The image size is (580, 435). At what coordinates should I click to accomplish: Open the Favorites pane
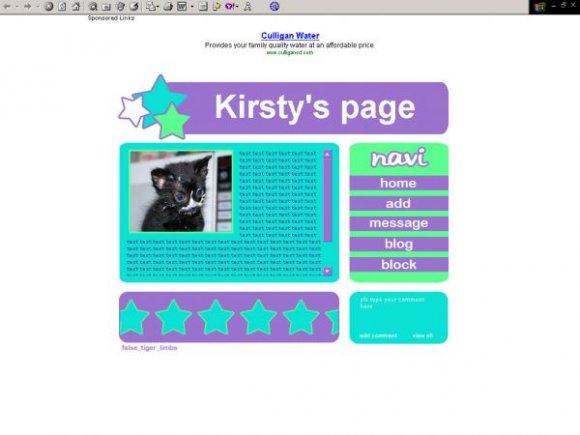tap(106, 6)
